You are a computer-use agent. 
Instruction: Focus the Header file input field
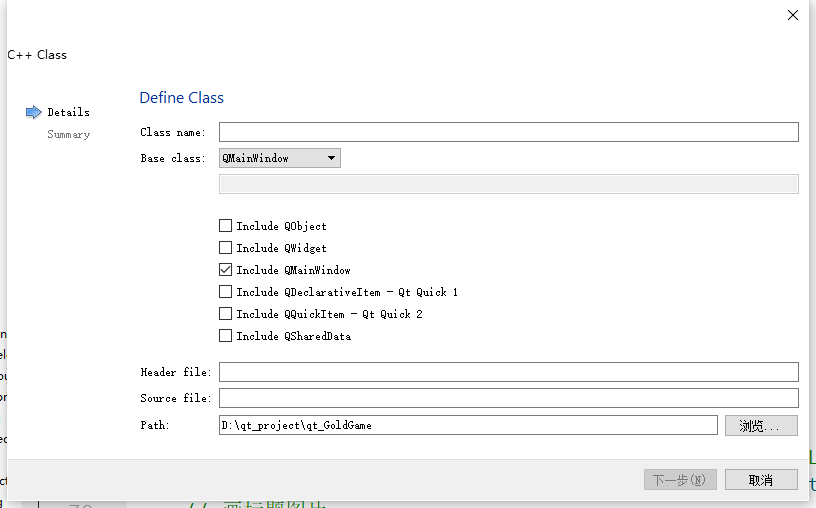[508, 372]
